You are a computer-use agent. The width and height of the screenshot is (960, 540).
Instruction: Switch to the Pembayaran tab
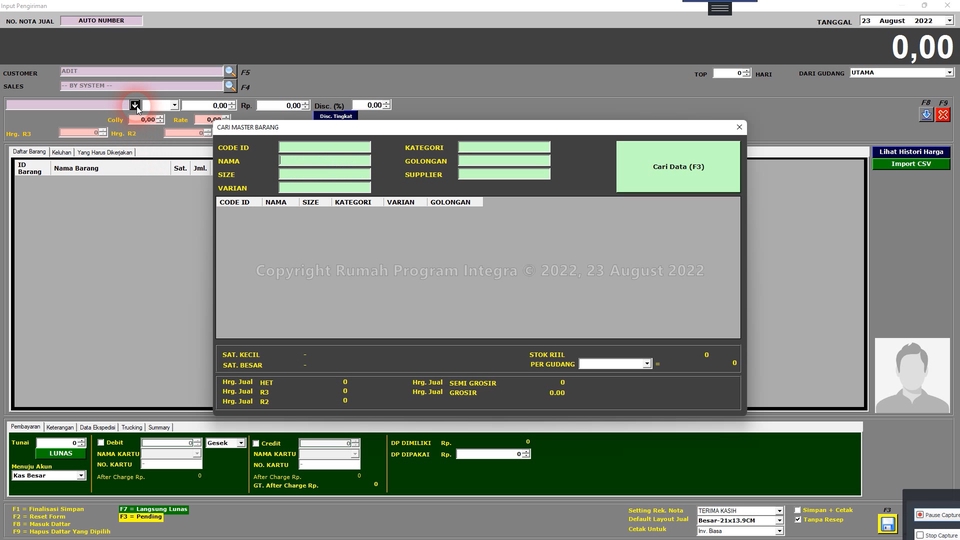pos(26,427)
